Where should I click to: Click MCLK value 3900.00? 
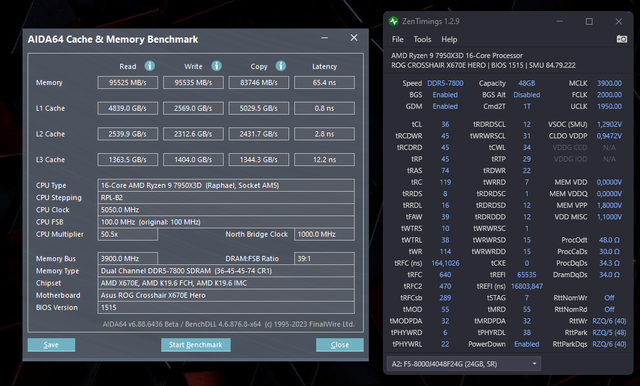609,83
